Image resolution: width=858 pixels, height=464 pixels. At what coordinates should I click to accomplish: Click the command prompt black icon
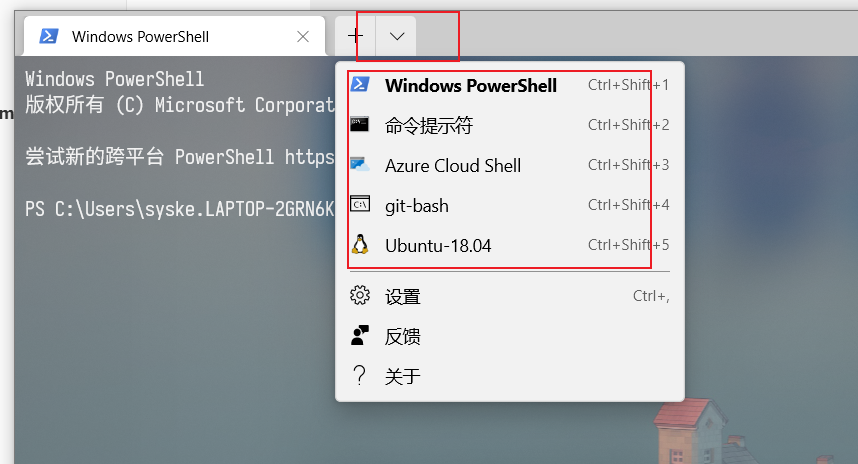[360, 124]
